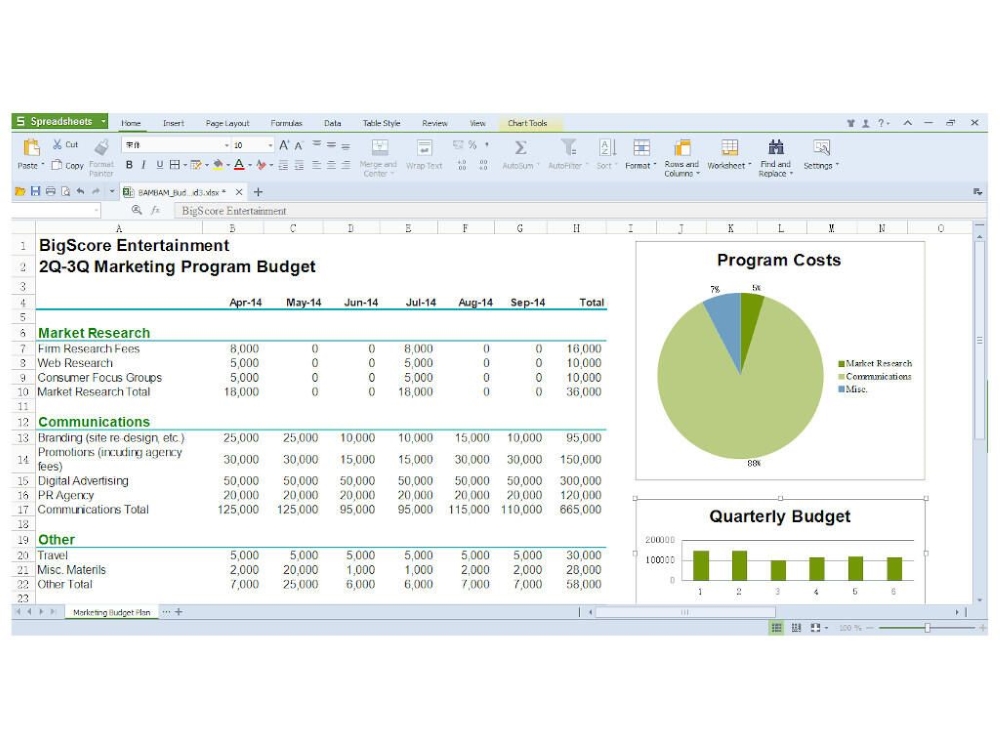Viewport: 1000px width, 750px height.
Task: Open the Find and Replace binoculars tool
Action: tap(775, 147)
